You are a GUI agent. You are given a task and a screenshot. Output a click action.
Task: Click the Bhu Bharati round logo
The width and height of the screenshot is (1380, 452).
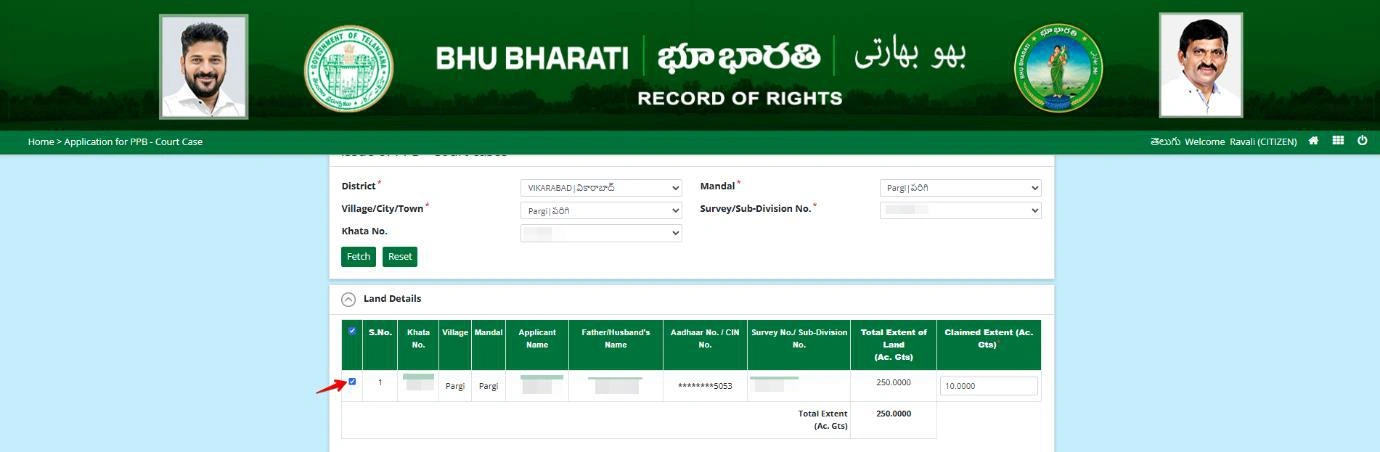click(x=1058, y=68)
